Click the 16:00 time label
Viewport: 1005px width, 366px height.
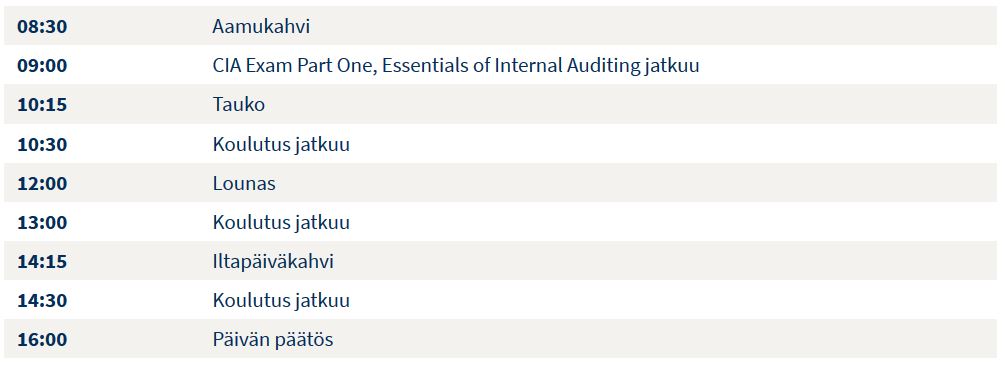(42, 340)
